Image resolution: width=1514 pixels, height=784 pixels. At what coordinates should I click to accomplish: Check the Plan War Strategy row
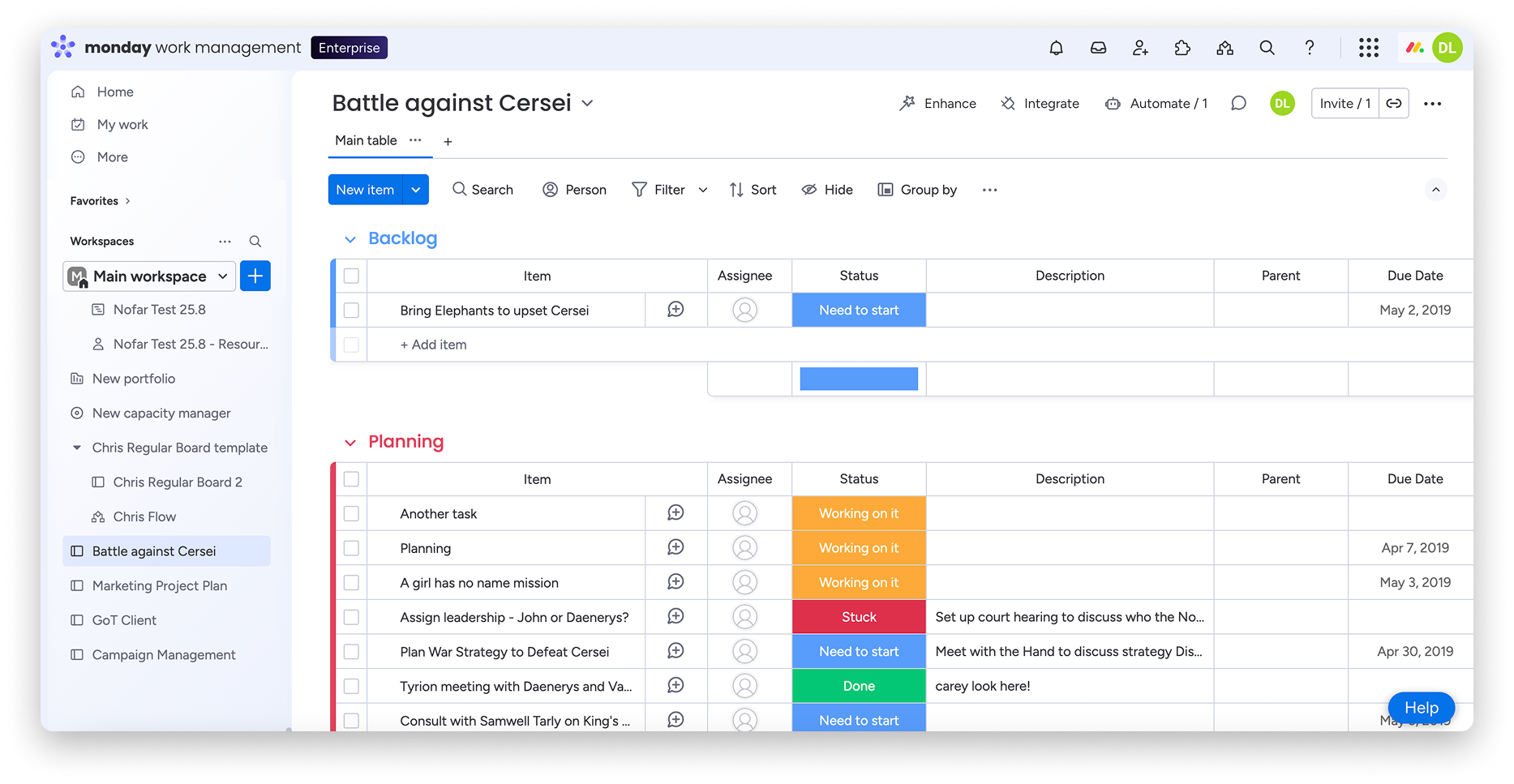[351, 651]
